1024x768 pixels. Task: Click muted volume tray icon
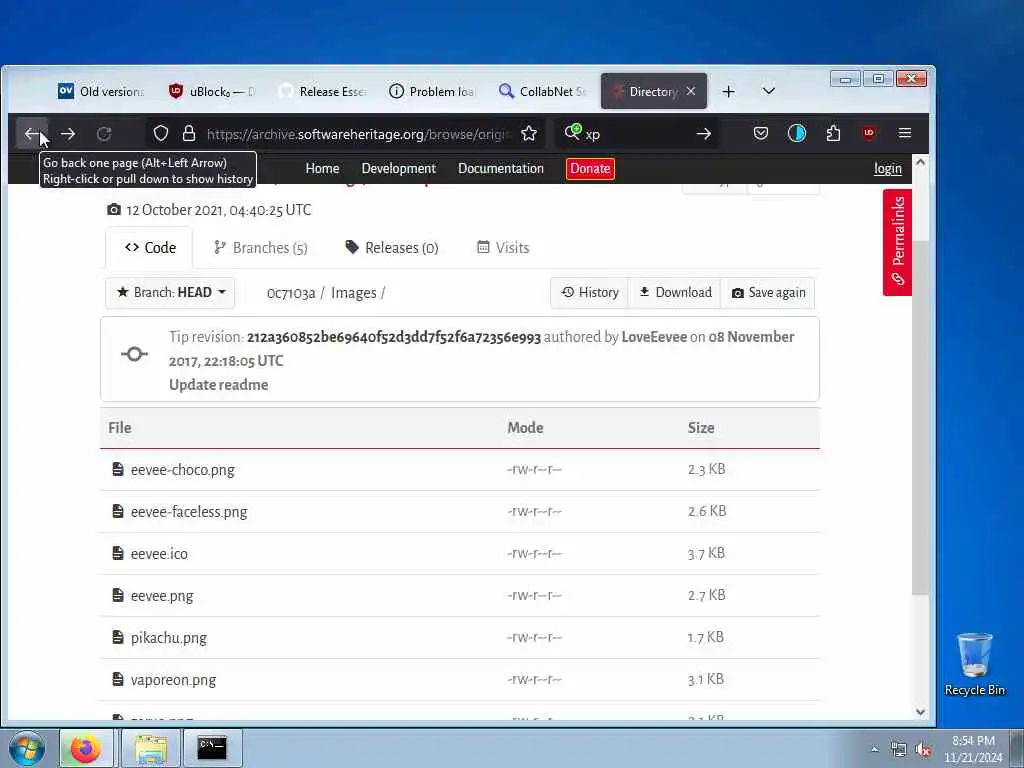[x=923, y=750]
